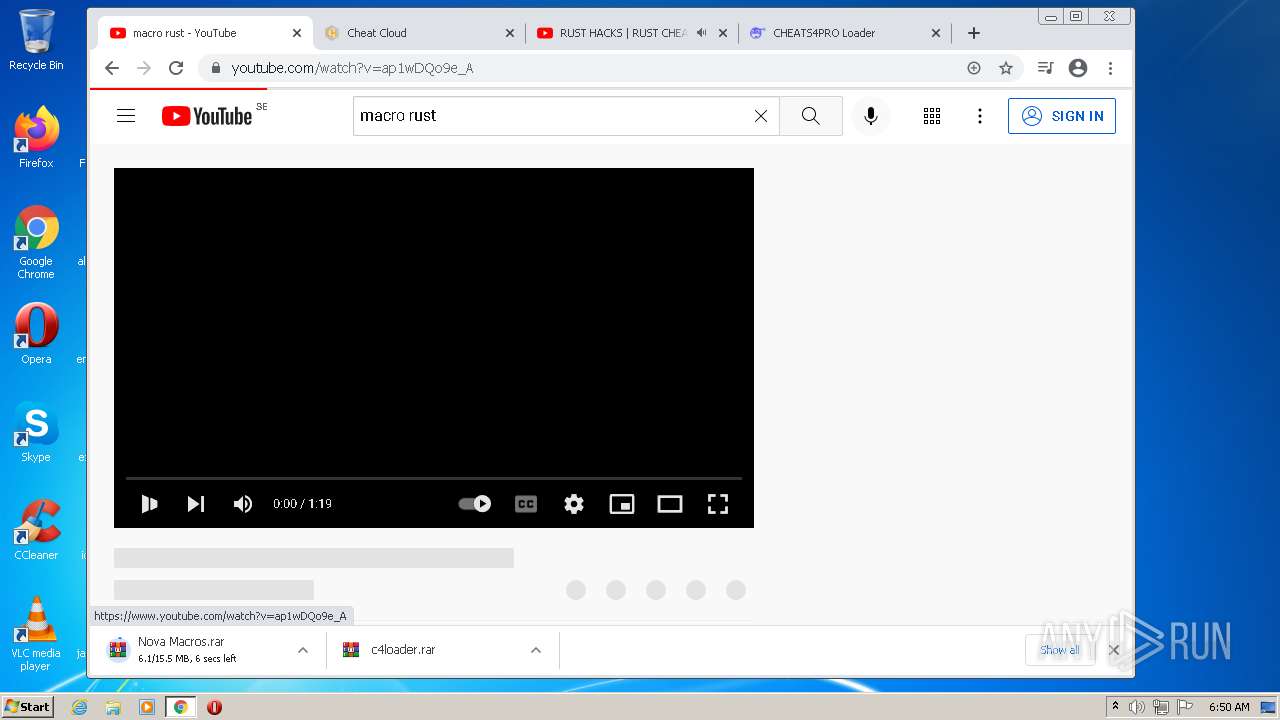Seek along the video progress bar
1280x720 pixels.
click(434, 479)
